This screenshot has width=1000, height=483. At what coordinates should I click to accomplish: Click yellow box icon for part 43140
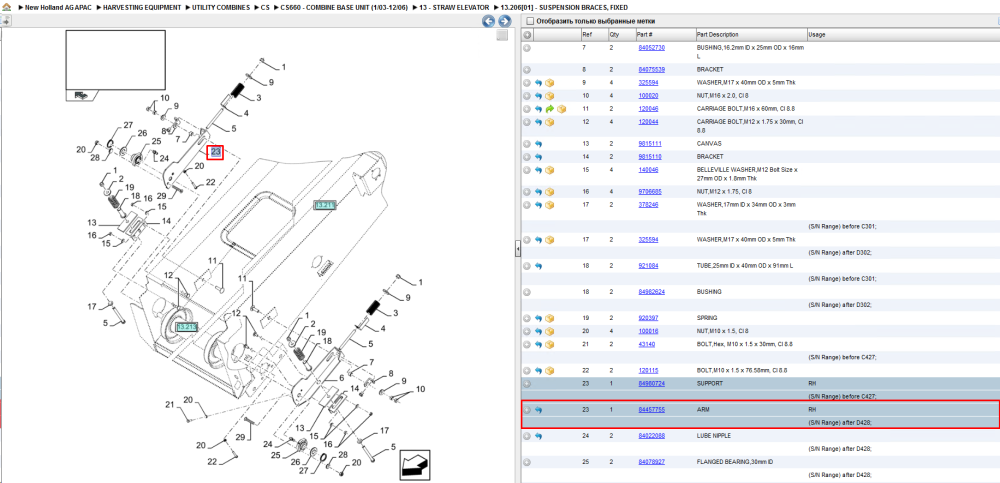click(x=550, y=345)
